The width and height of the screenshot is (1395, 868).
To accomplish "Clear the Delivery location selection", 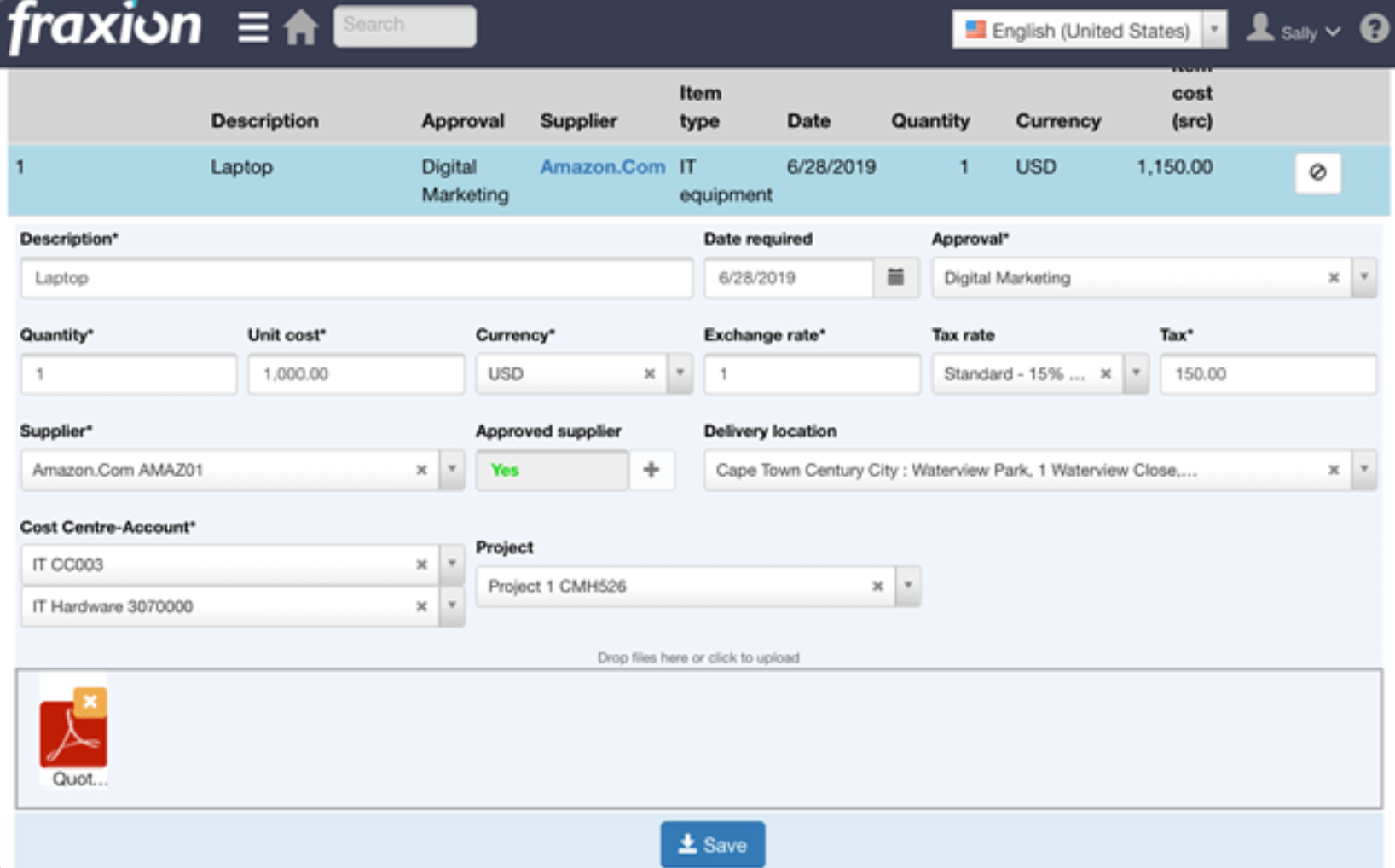I will pyautogui.click(x=1334, y=470).
